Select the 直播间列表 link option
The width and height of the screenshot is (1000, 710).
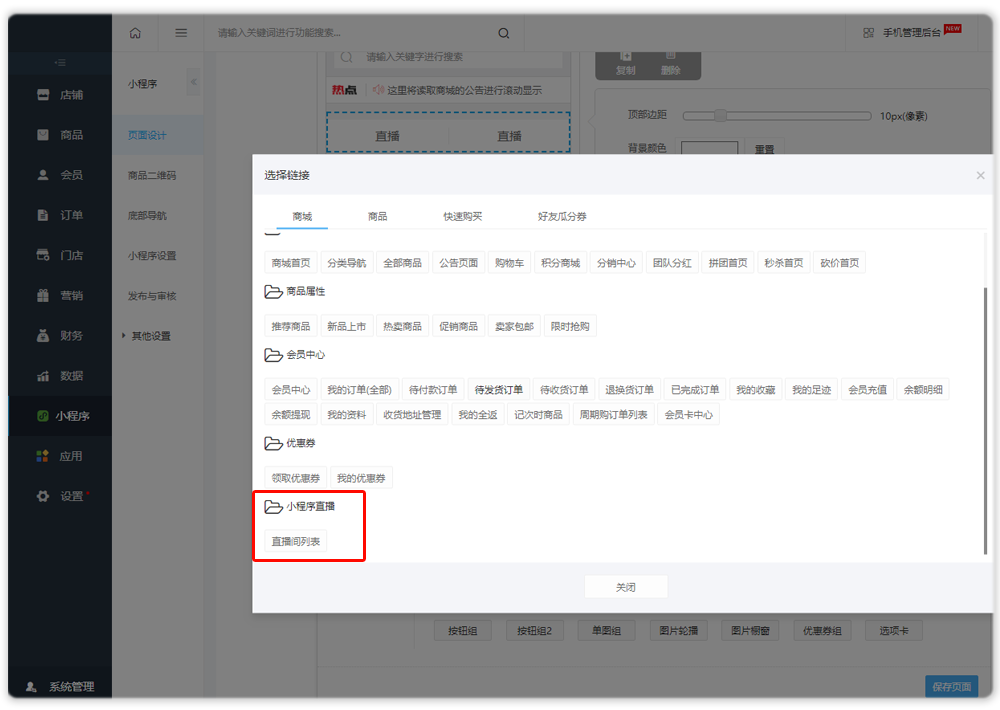(296, 542)
